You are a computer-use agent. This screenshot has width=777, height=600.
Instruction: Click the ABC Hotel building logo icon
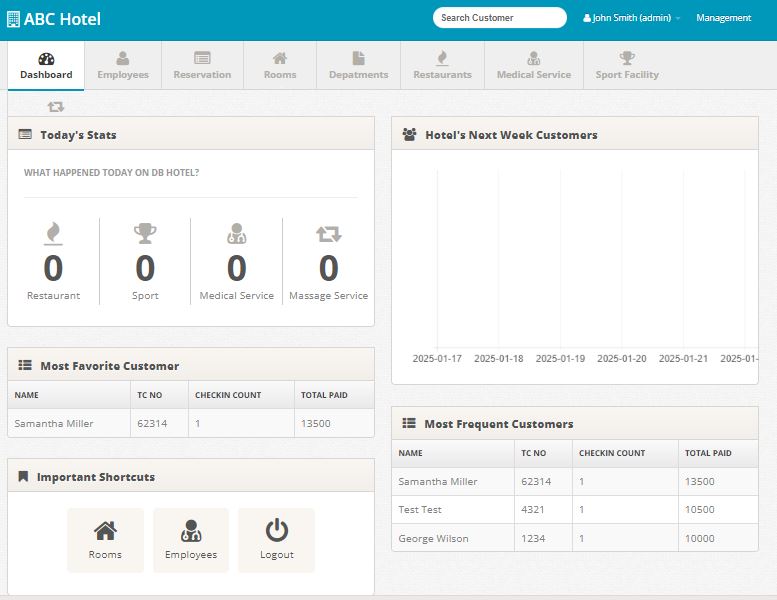(x=13, y=19)
